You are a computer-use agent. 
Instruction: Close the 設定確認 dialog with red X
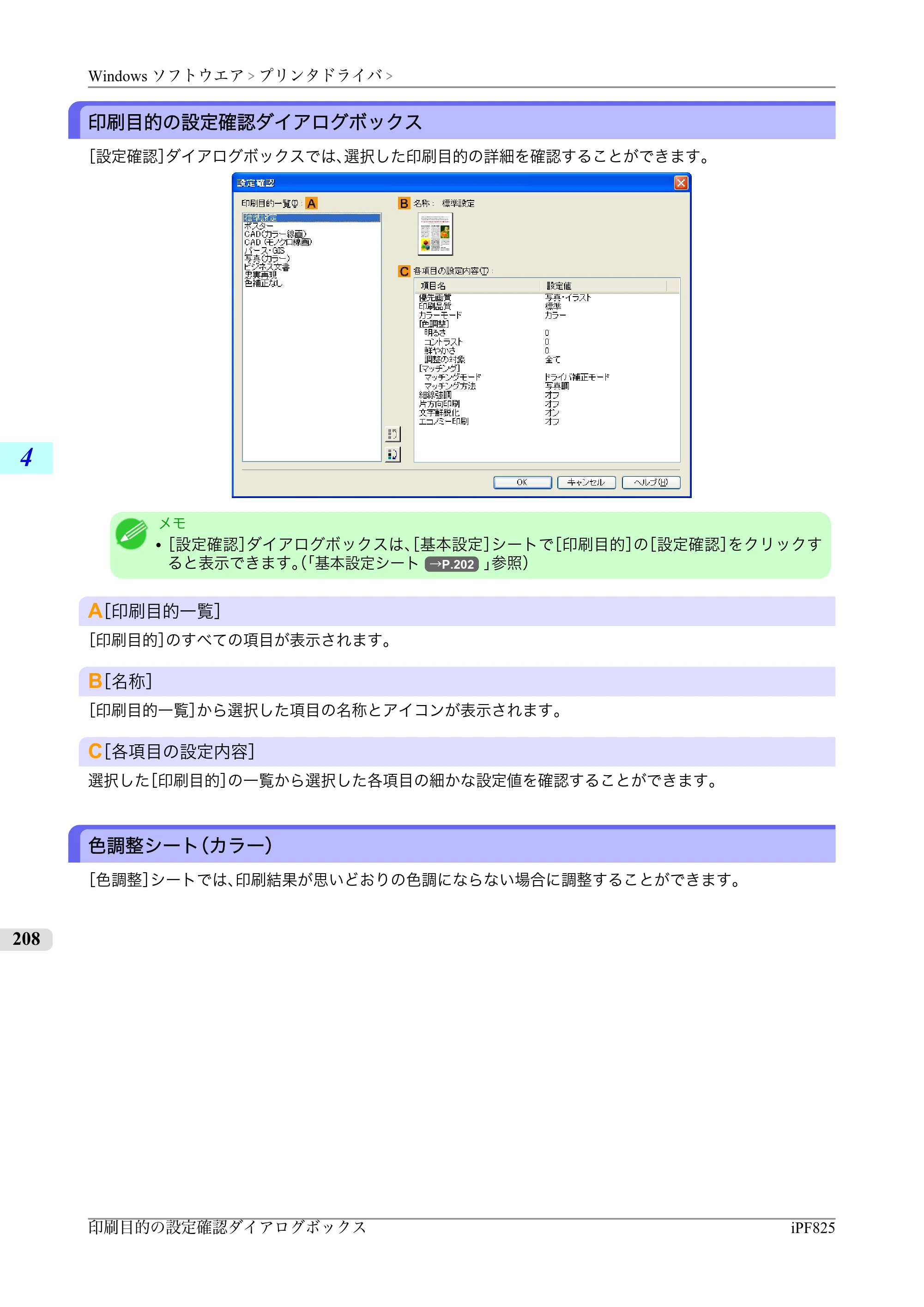coord(681,183)
